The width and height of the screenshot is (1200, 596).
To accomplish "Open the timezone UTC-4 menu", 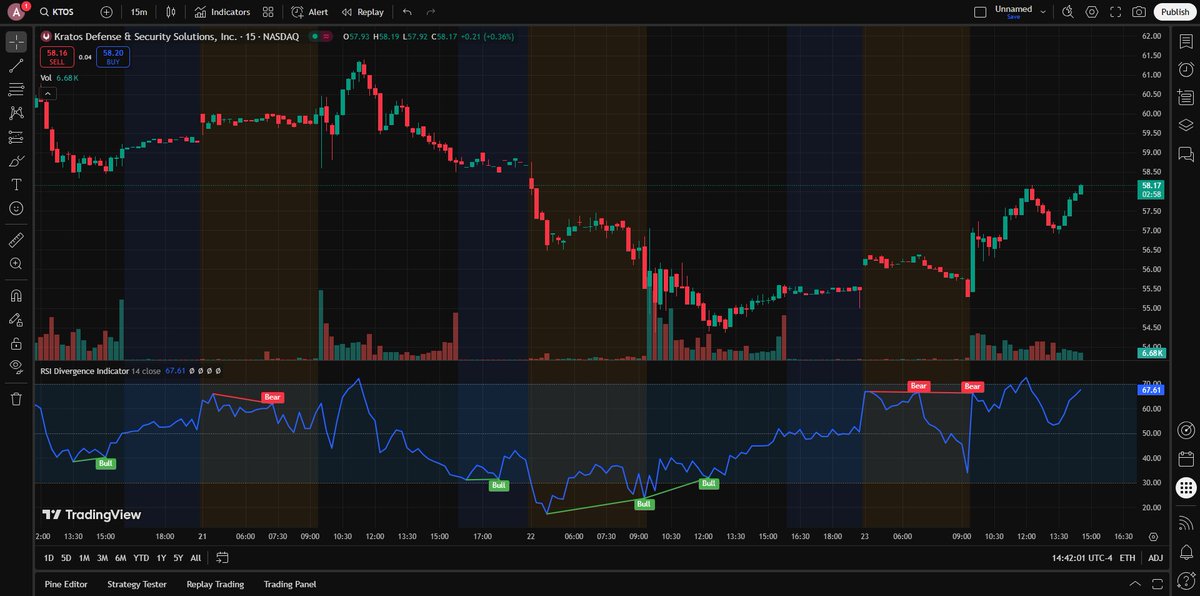I will point(1083,558).
